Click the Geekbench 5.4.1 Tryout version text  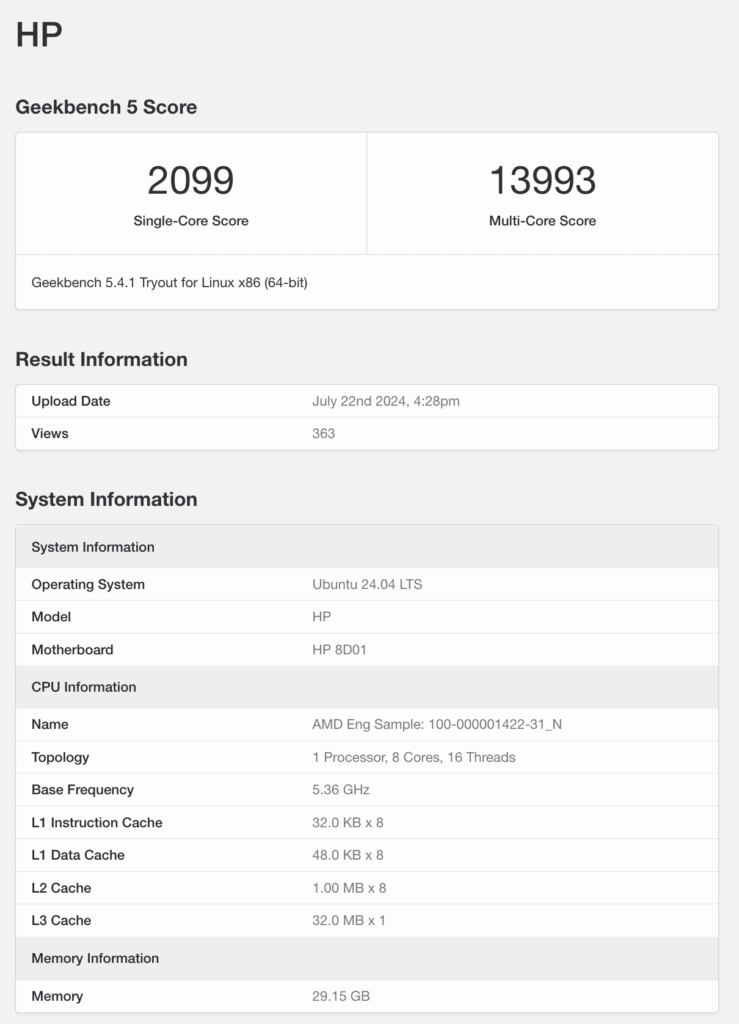click(169, 283)
